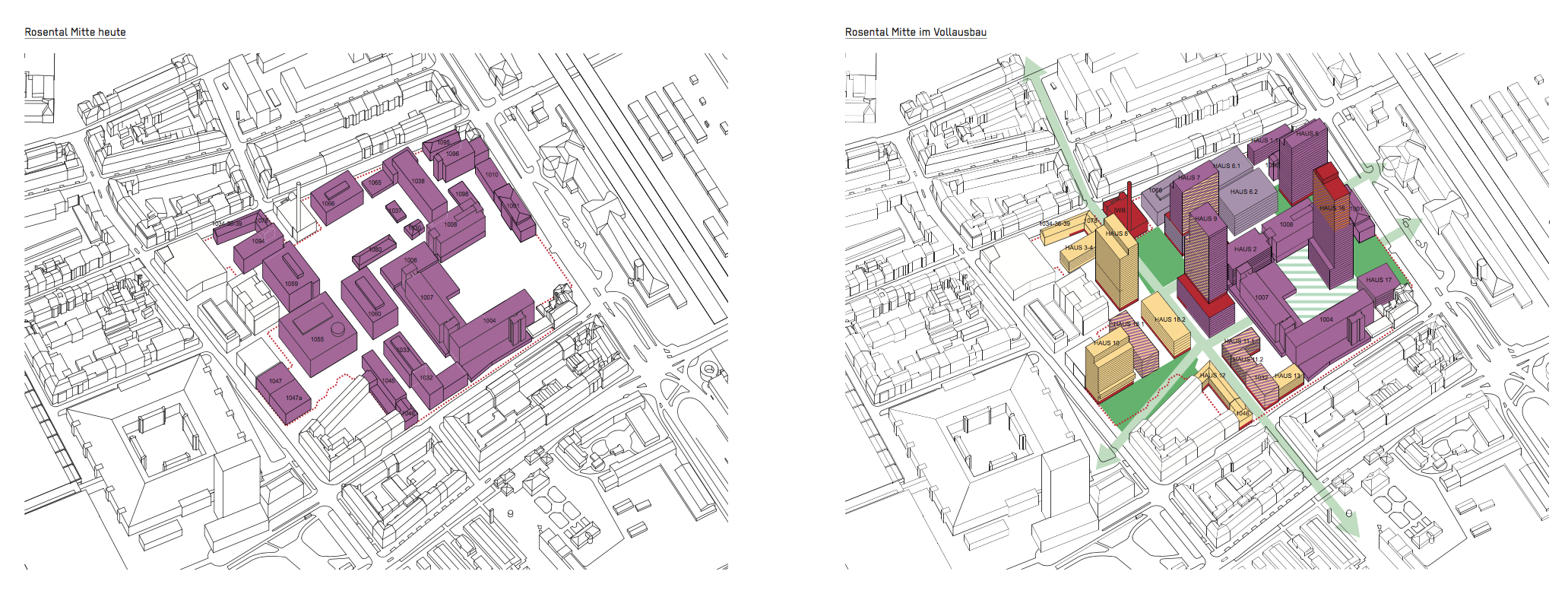Image resolution: width=1568 pixels, height=616 pixels.
Task: Select building label "1065"
Action: pyautogui.click(x=375, y=183)
